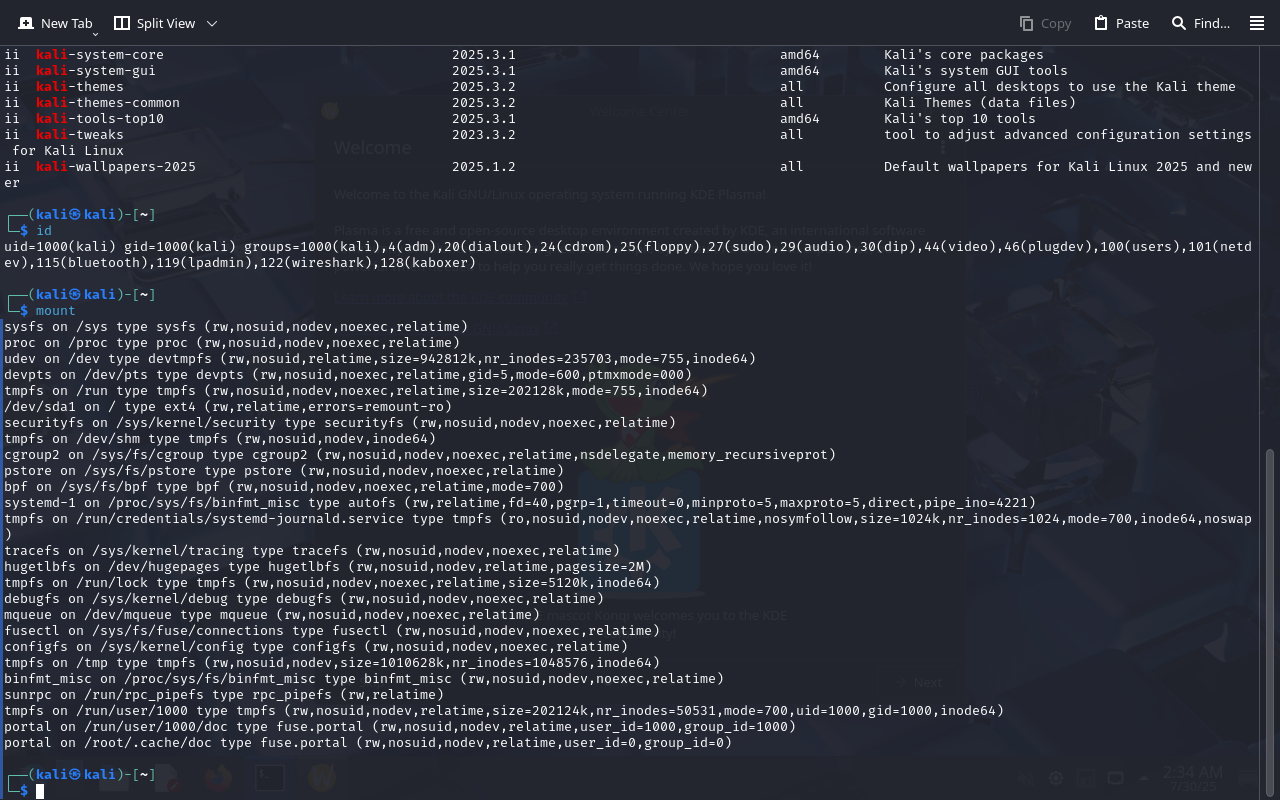
Task: Click the 'mount' command text
Action: [56, 311]
